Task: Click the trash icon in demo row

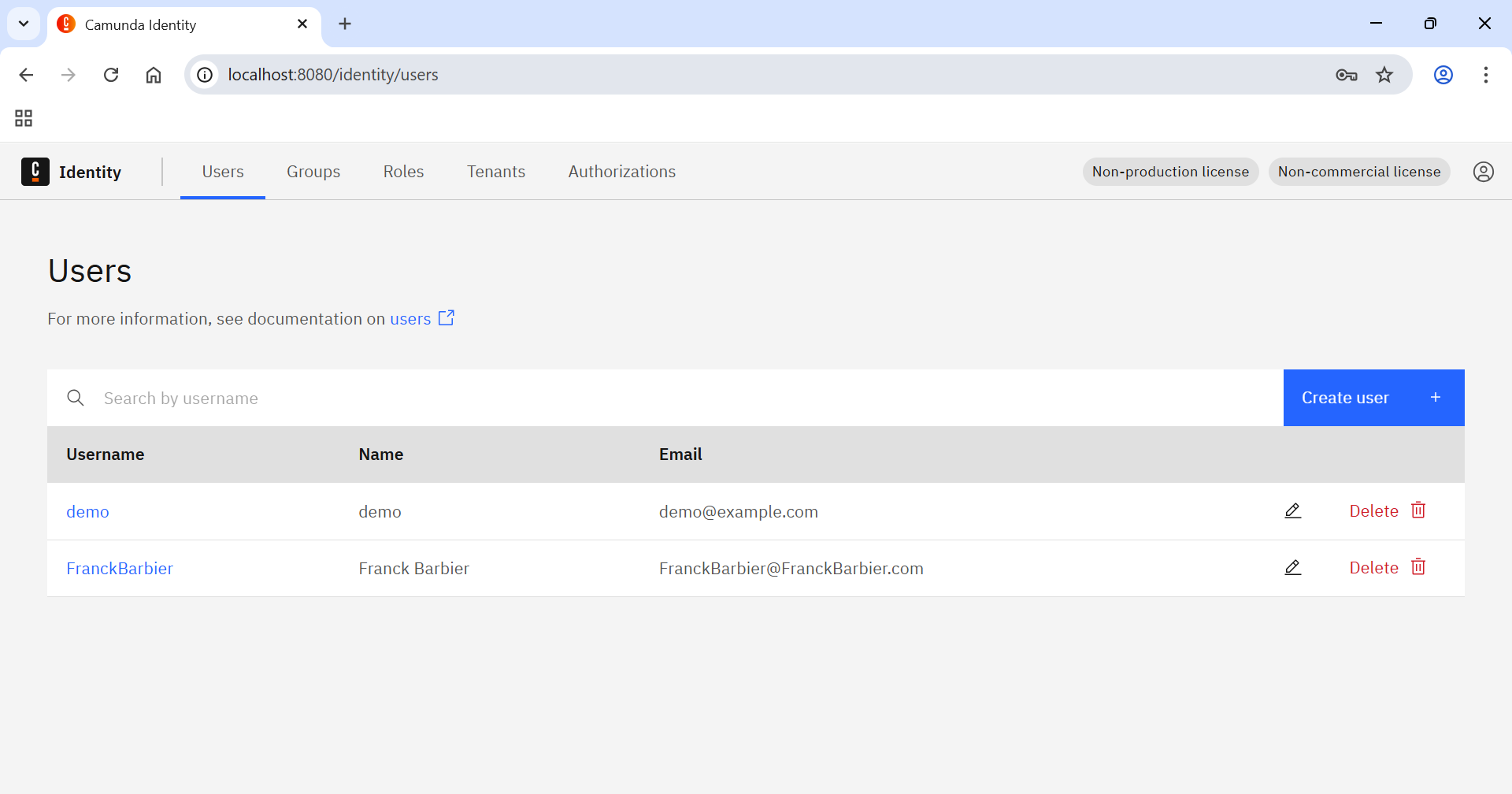Action: [x=1418, y=510]
